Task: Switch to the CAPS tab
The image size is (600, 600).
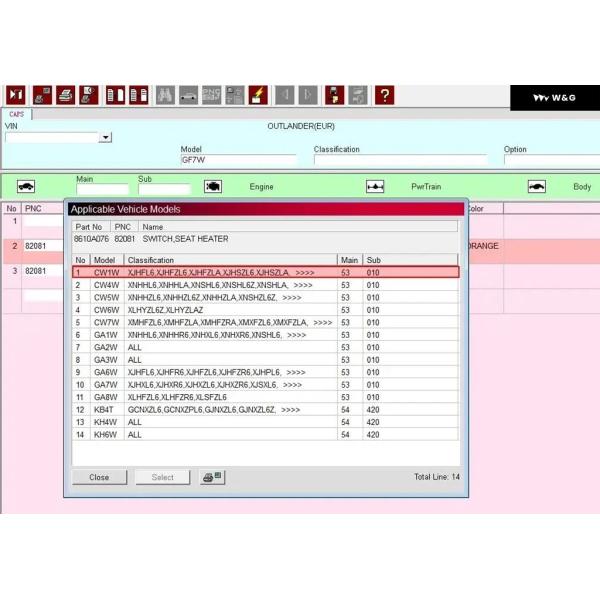Action: pyautogui.click(x=16, y=114)
